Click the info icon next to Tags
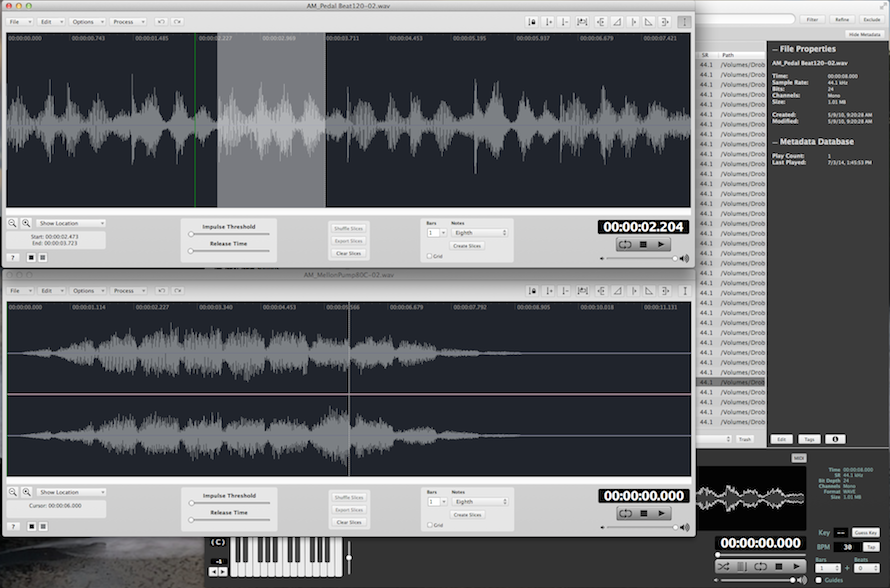 (836, 439)
